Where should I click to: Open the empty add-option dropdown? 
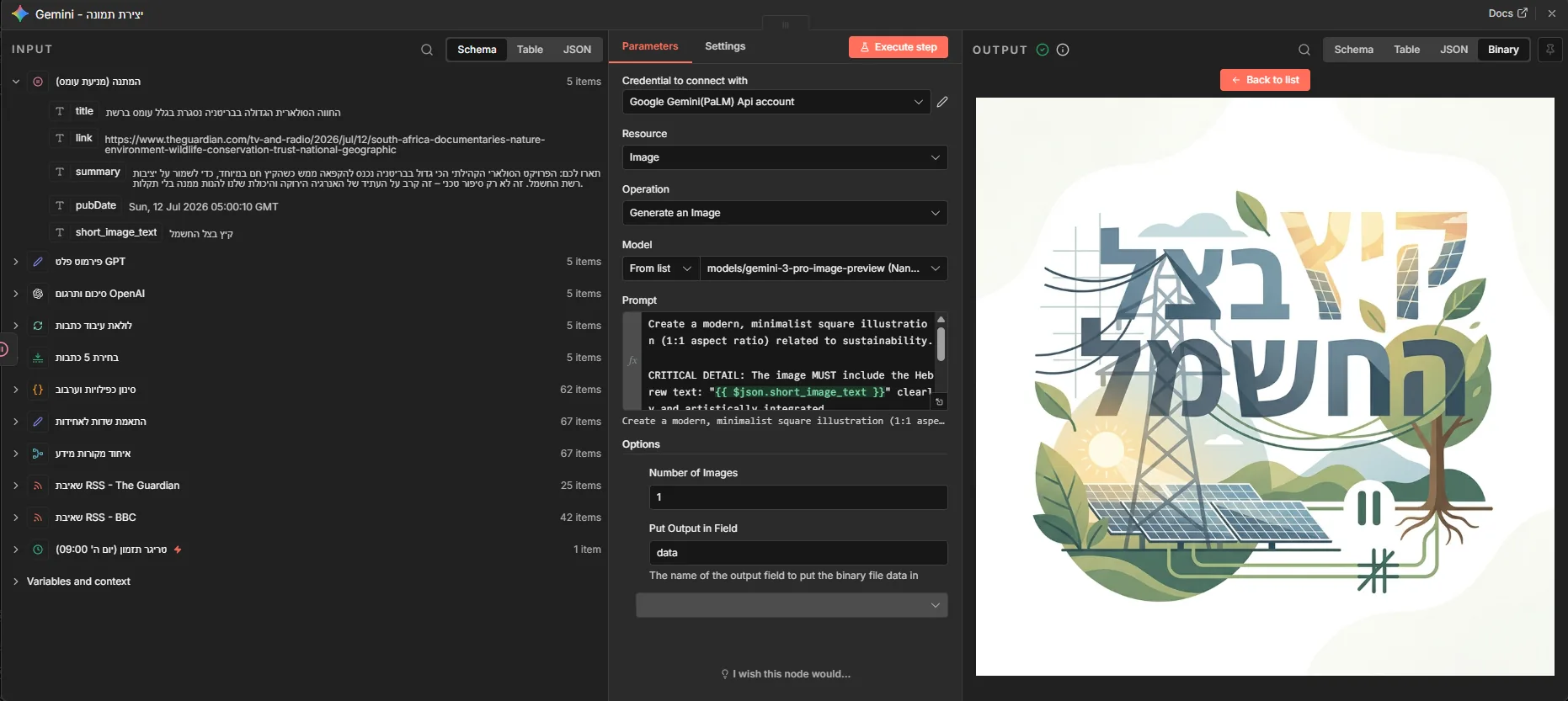click(792, 605)
